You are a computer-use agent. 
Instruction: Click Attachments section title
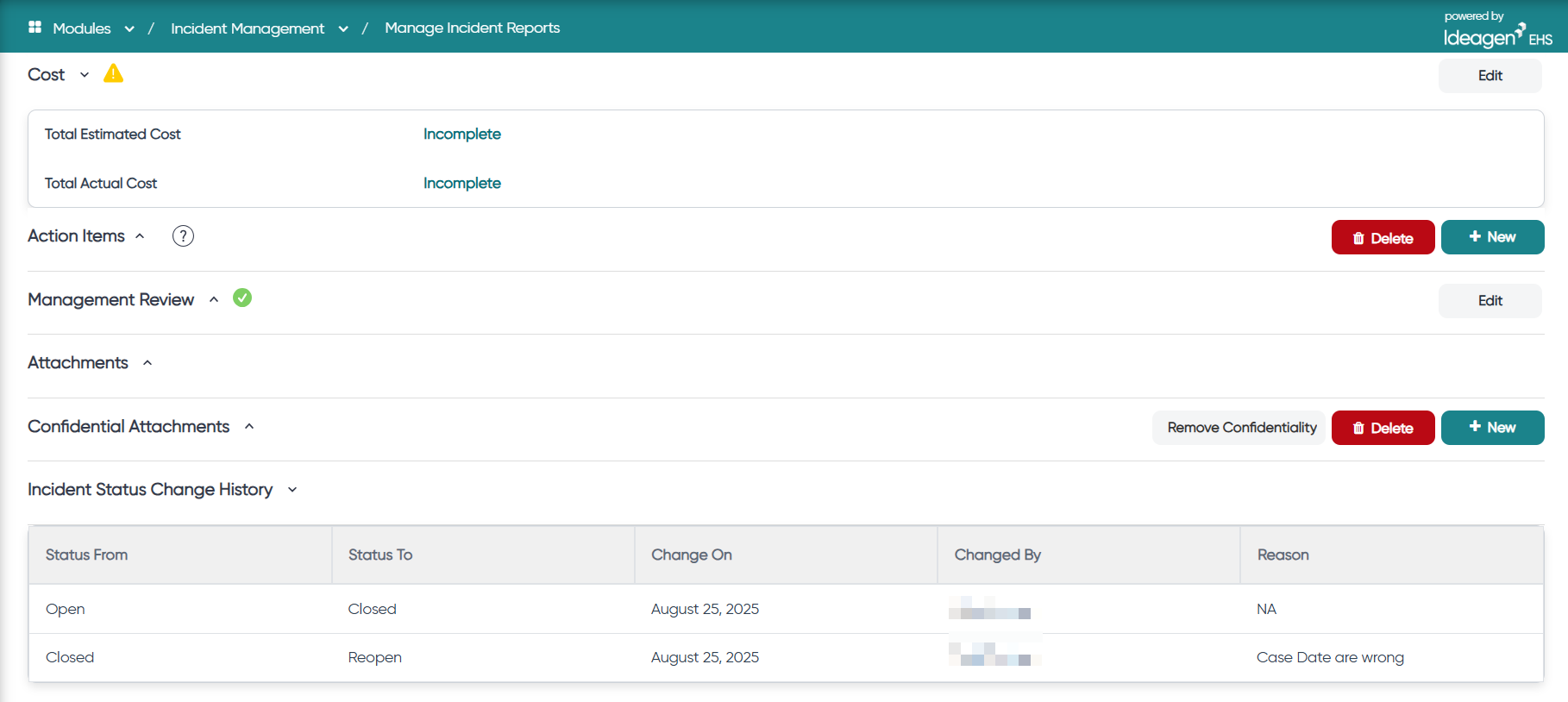78,362
